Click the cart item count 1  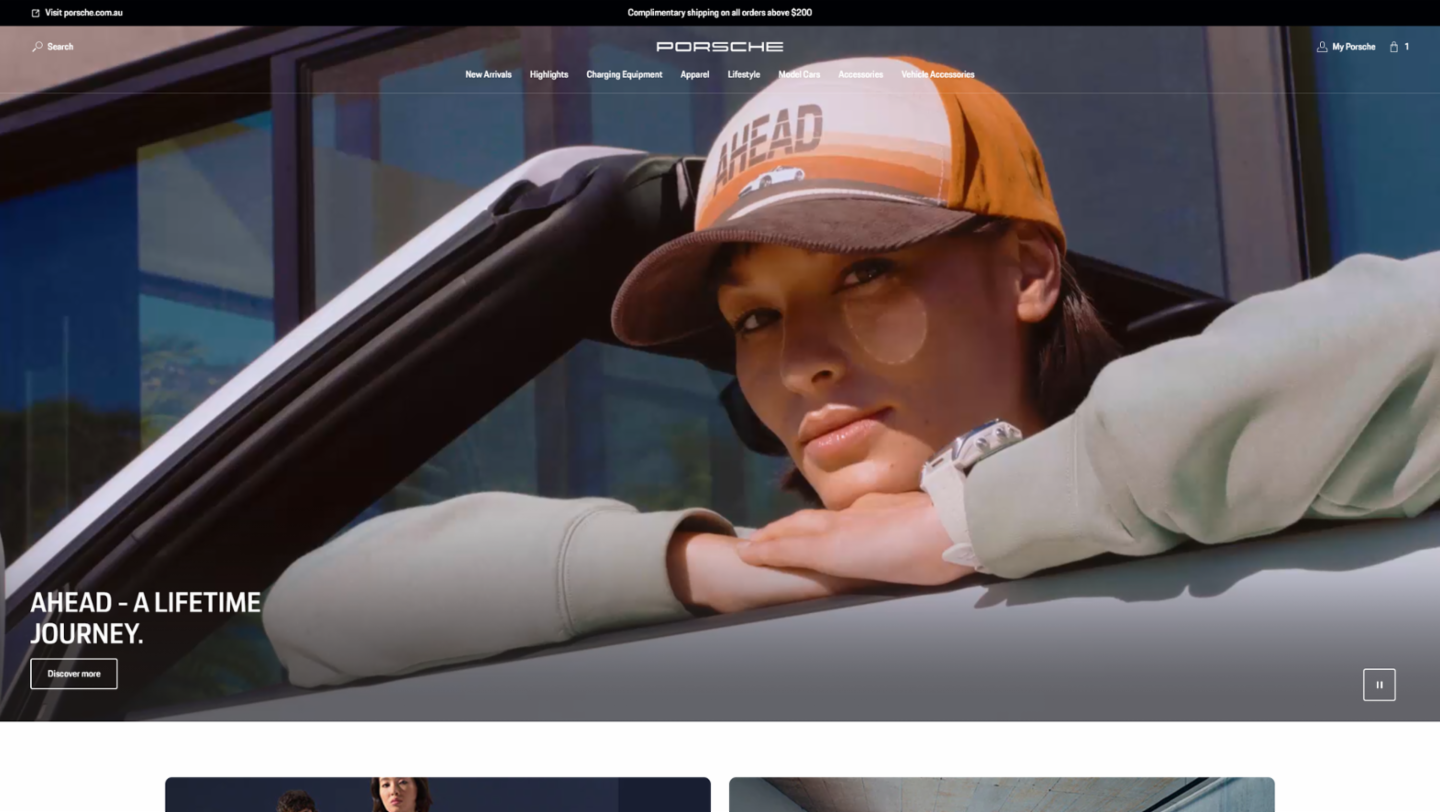(x=1407, y=47)
